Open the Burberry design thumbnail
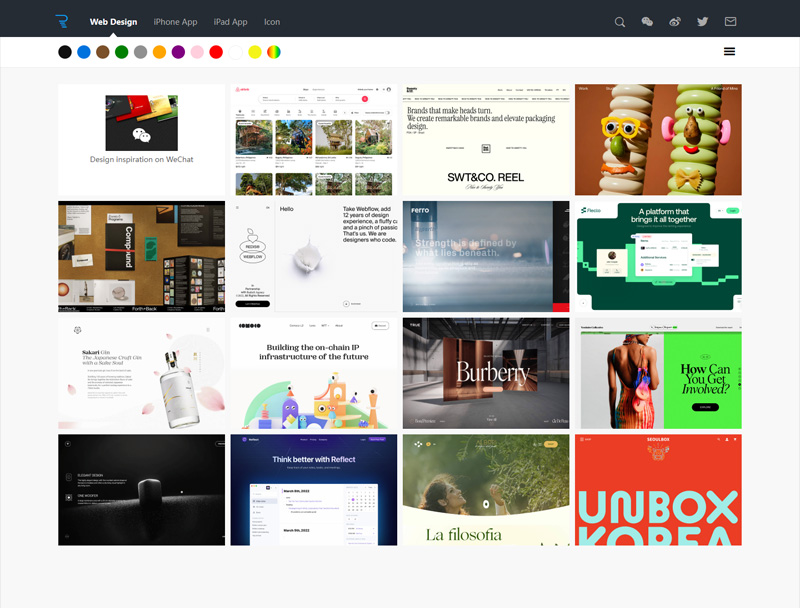Viewport: 800px width, 608px height. [x=485, y=373]
